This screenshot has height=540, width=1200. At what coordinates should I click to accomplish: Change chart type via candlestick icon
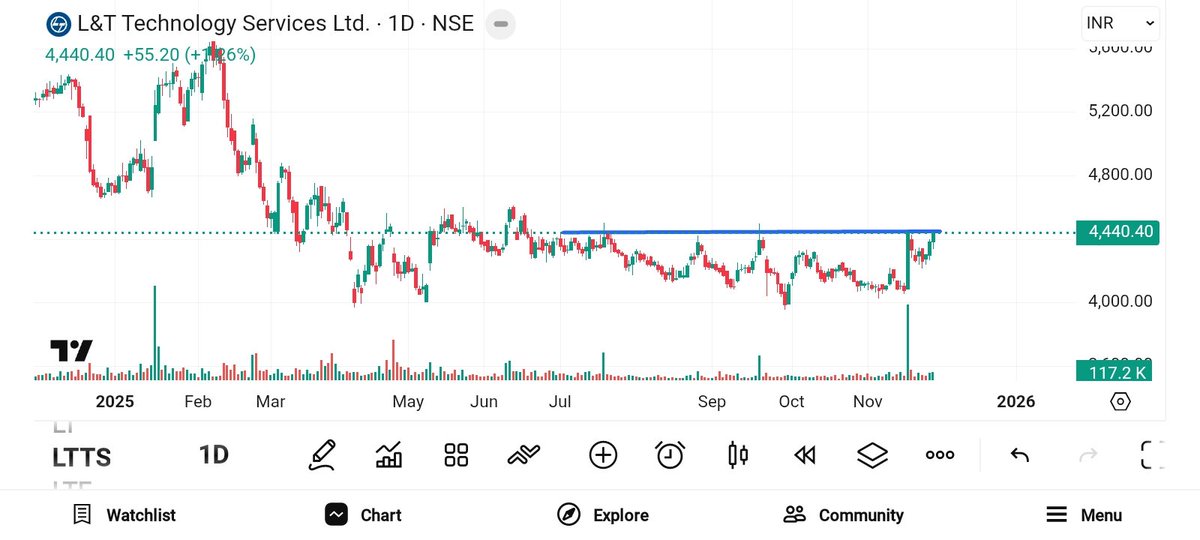coord(739,455)
